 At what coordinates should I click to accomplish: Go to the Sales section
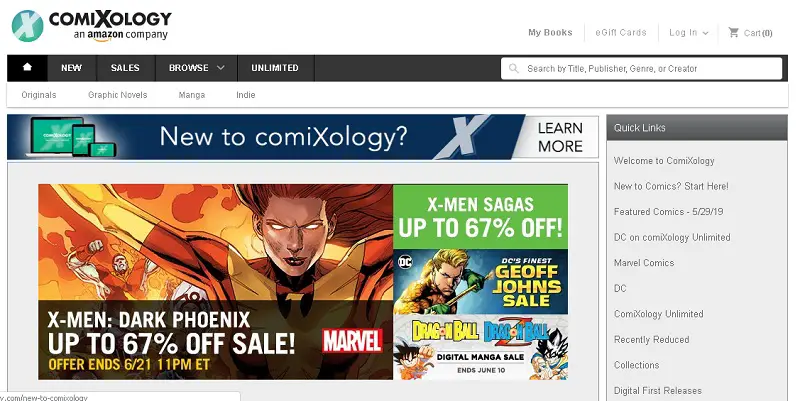tap(125, 68)
